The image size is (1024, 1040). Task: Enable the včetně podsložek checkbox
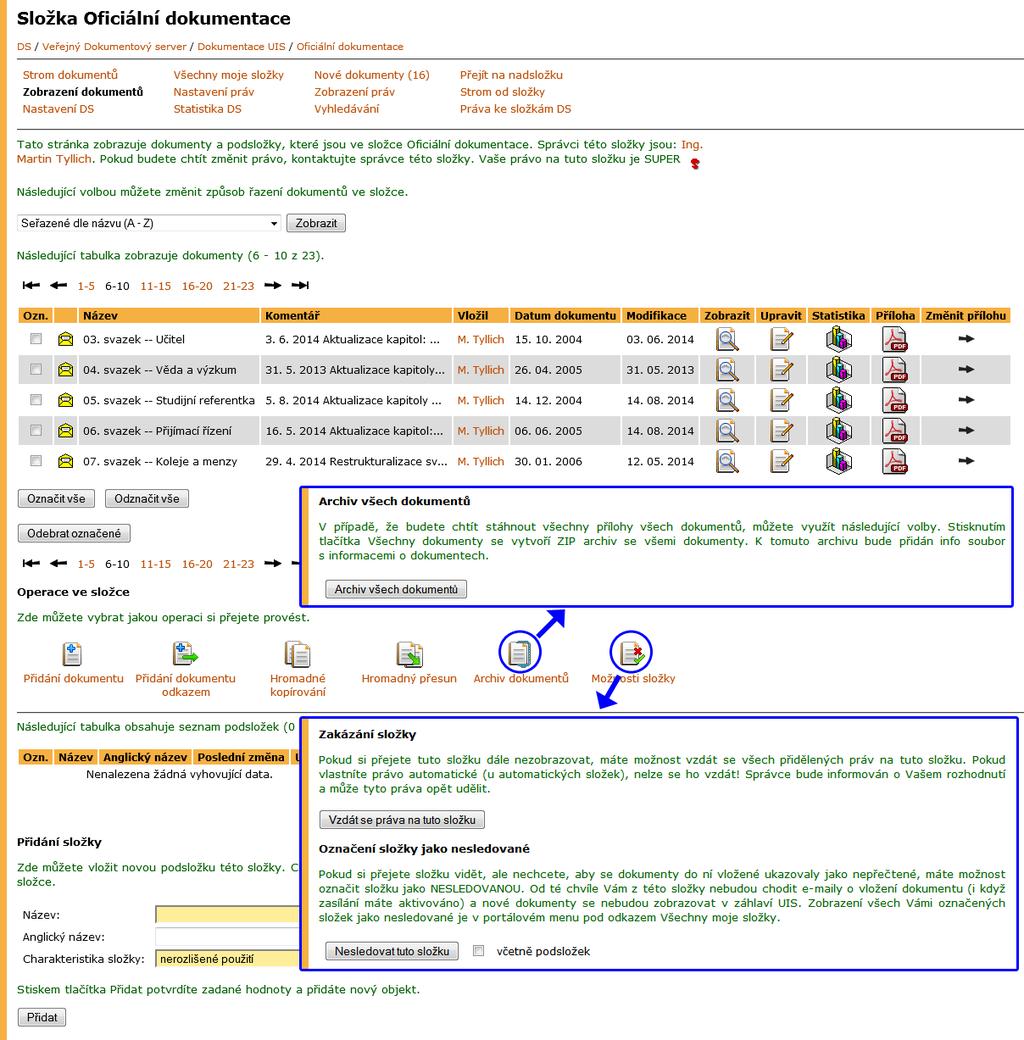click(478, 951)
